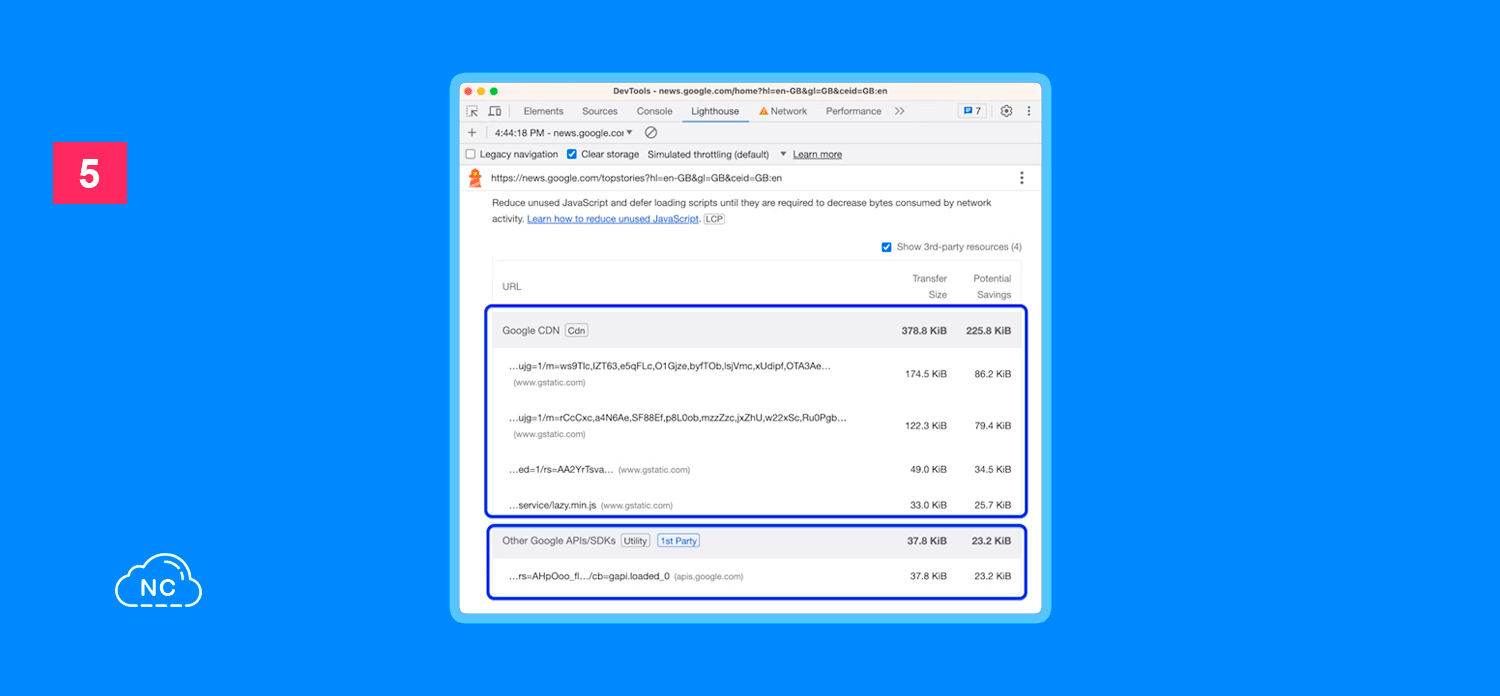Switch to the Performance tab
Image resolution: width=1500 pixels, height=696 pixels.
854,111
